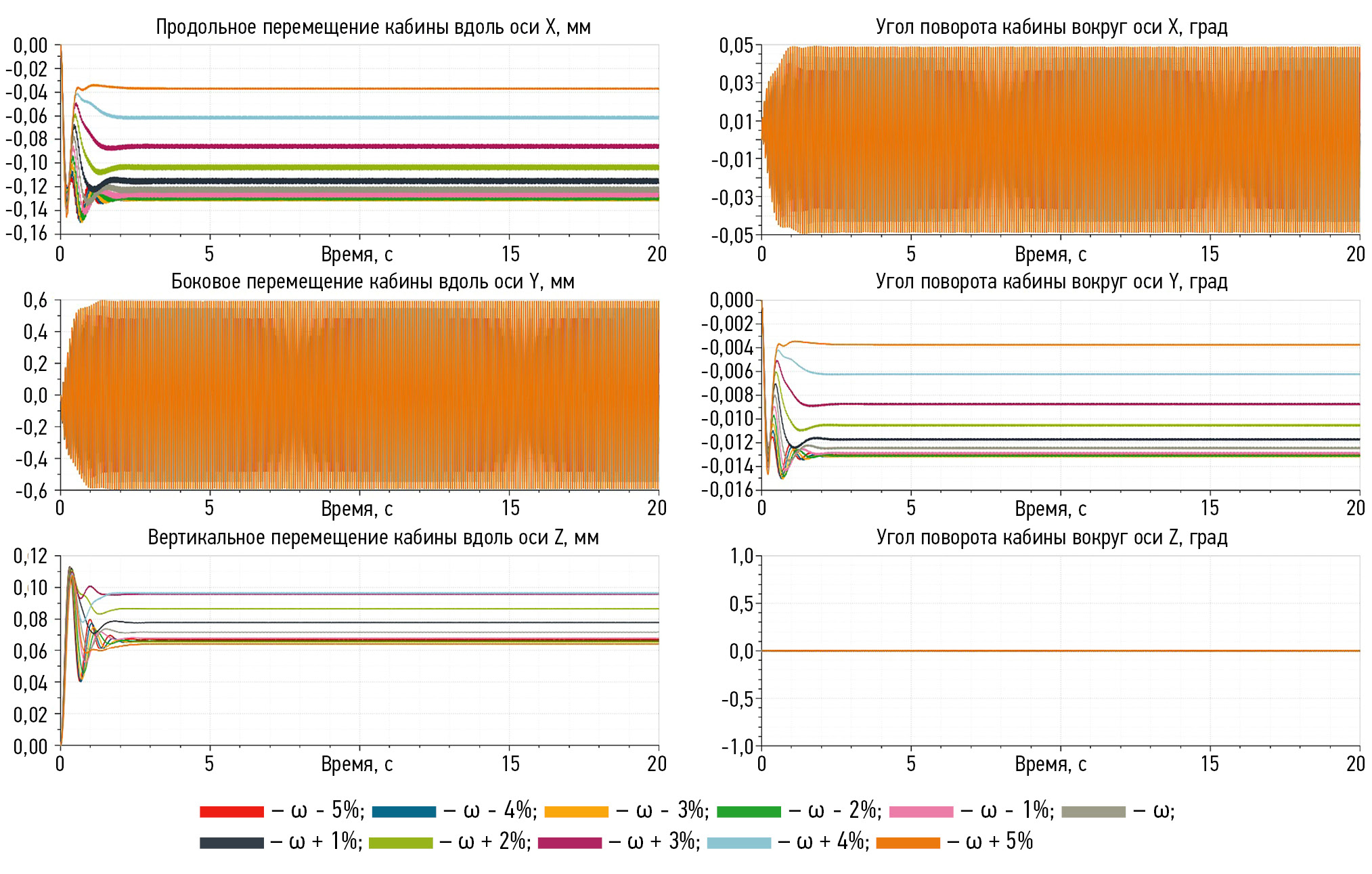This screenshot has width=1372, height=874.
Task: Click the rotation around Y axis chart title
Action: [1051, 282]
